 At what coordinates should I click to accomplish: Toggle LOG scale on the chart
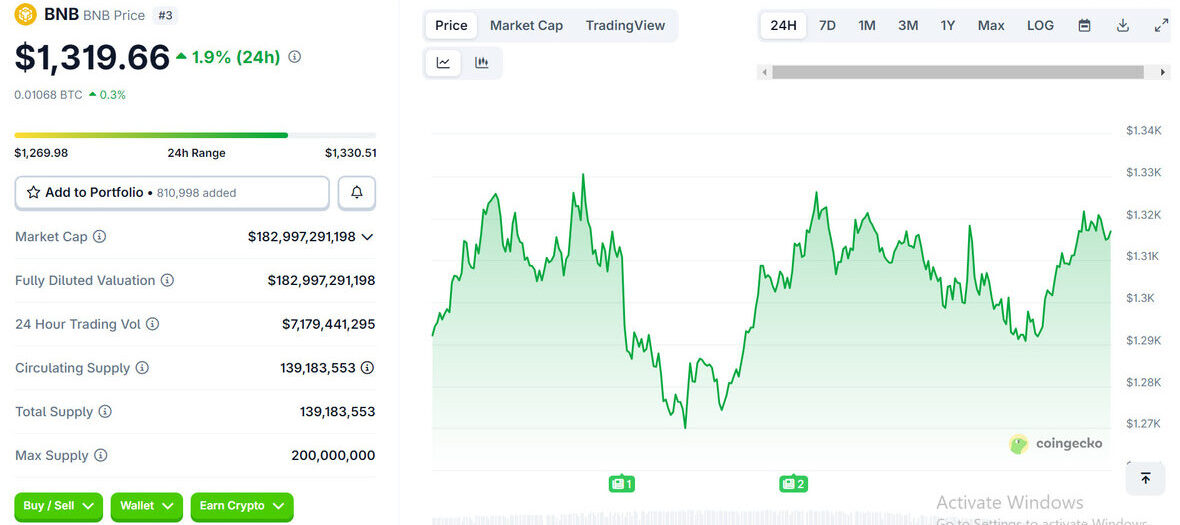1040,26
